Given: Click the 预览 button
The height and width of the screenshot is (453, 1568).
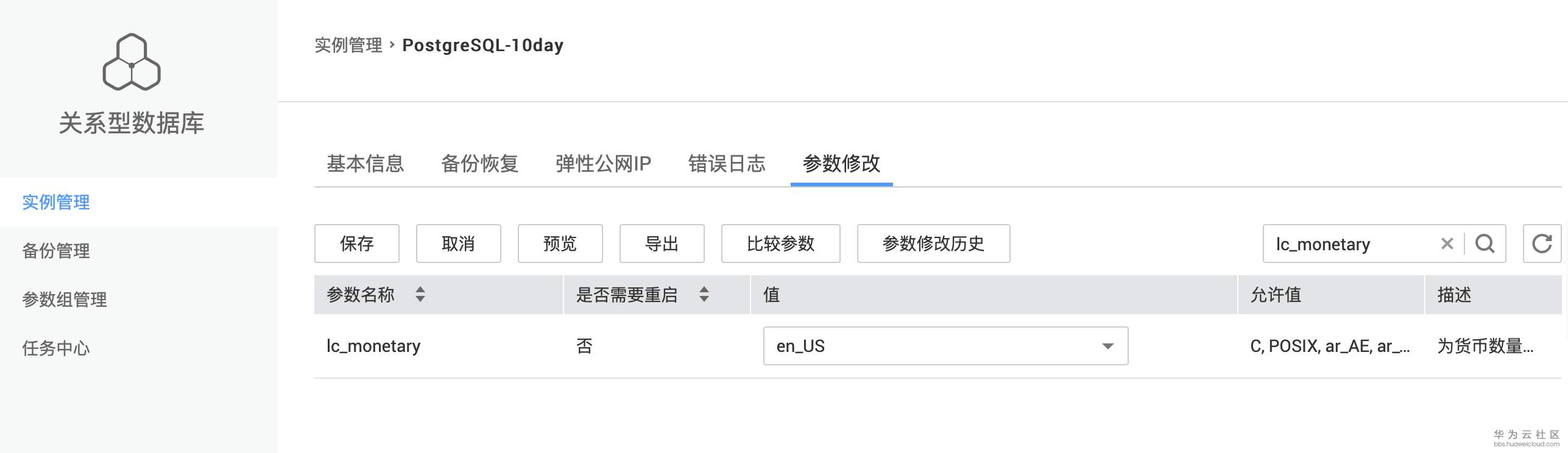Looking at the screenshot, I should 560,244.
